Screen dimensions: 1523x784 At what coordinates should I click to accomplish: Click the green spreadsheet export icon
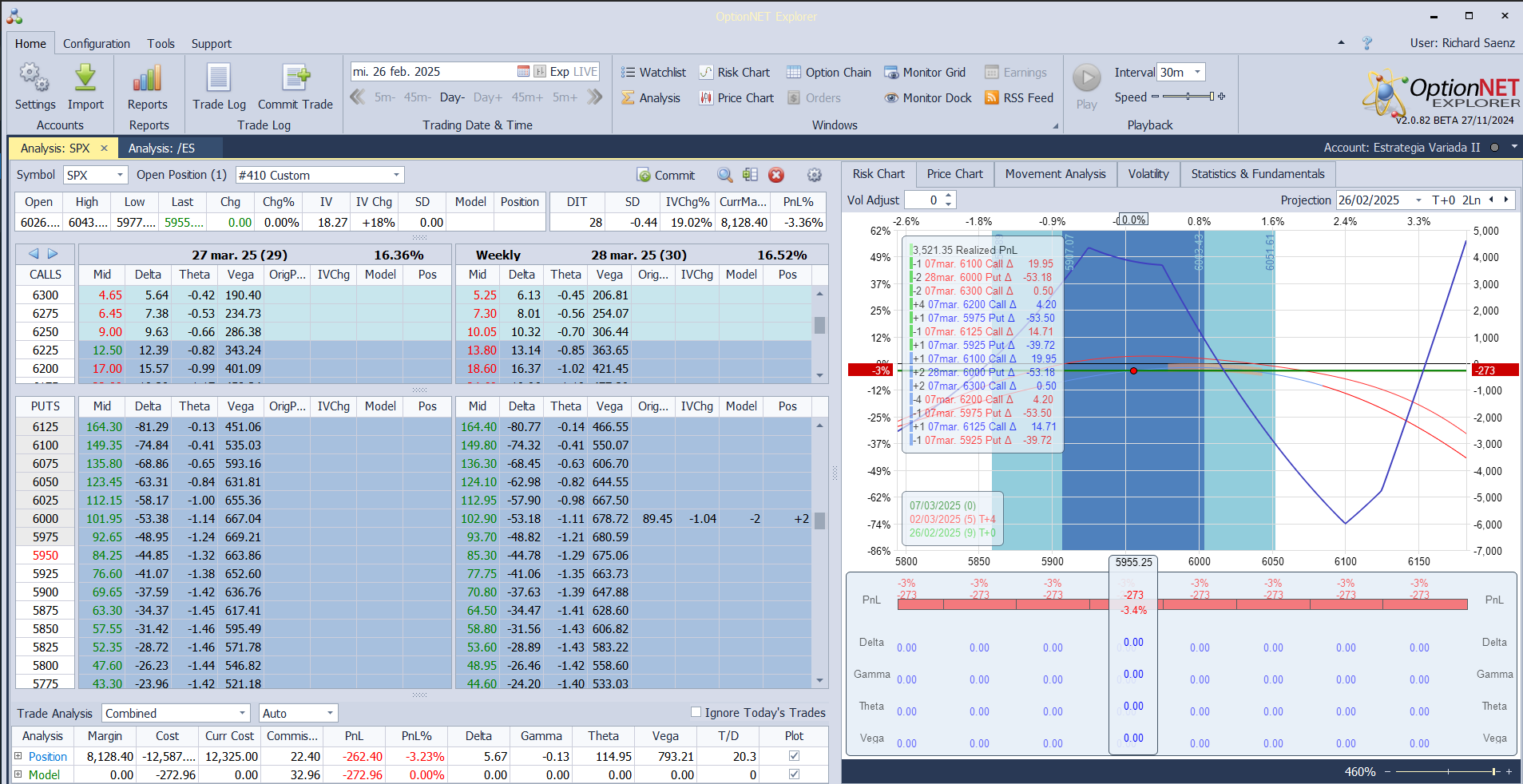pyautogui.click(x=750, y=175)
